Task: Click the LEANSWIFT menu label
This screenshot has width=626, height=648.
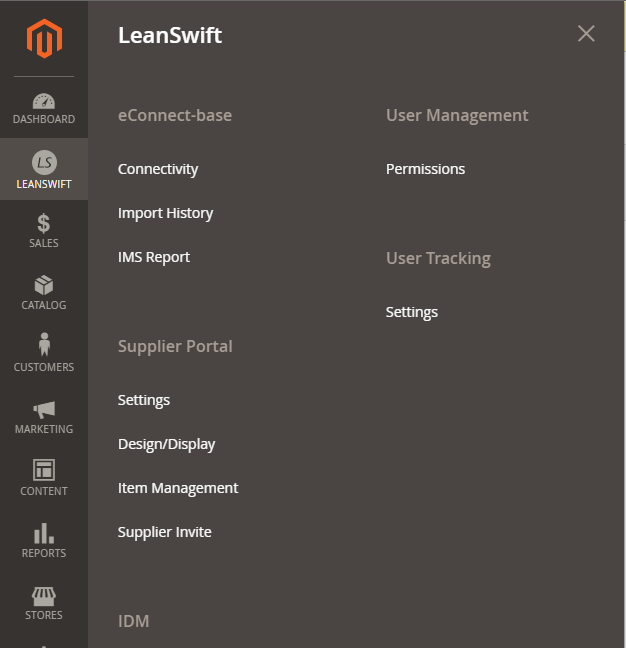Action: point(44,184)
